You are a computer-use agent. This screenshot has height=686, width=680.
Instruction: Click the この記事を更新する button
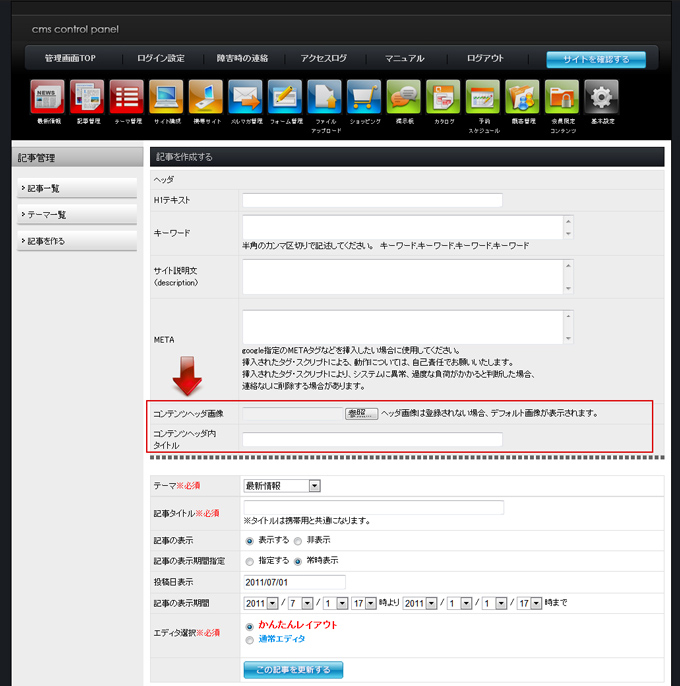point(293,668)
